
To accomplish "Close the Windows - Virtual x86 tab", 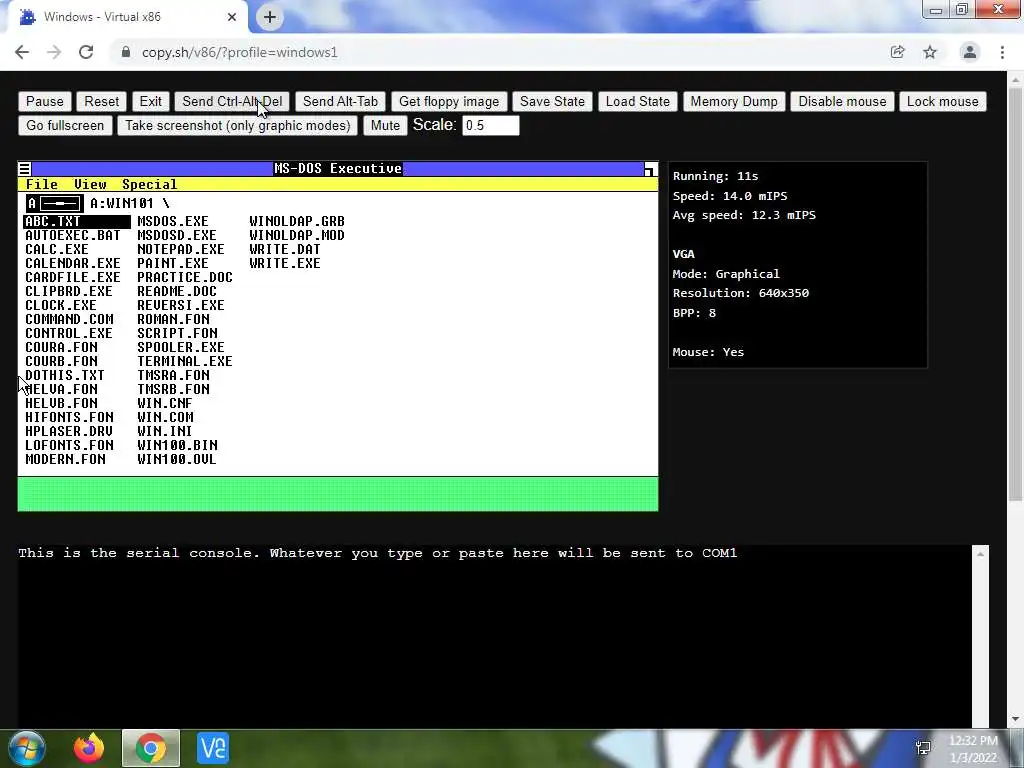I will [x=232, y=17].
